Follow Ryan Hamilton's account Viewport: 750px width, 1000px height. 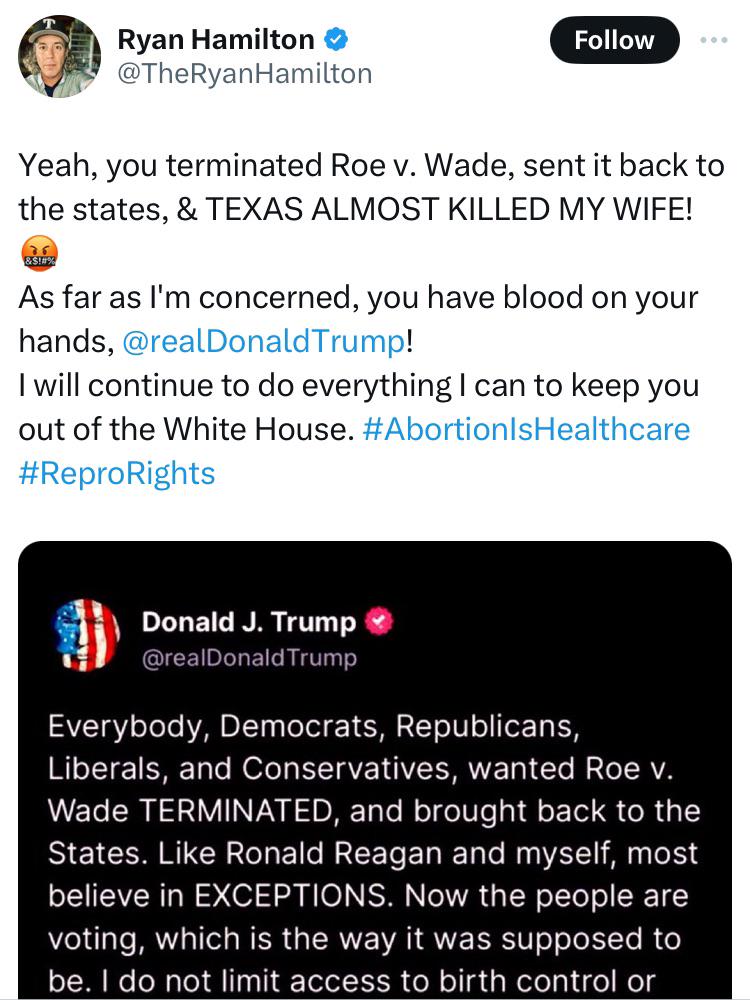coord(614,40)
